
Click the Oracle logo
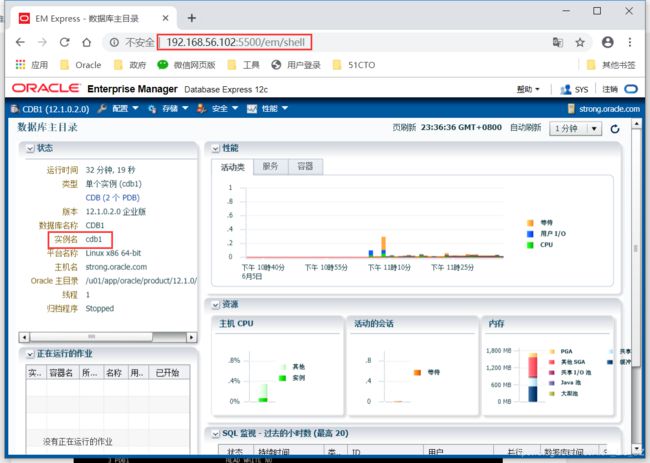(x=46, y=88)
